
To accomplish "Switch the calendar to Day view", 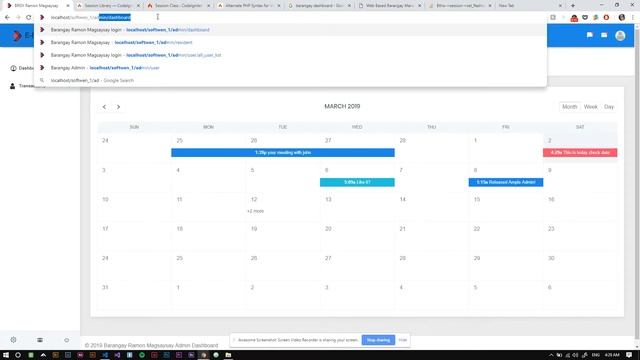I will [609, 107].
